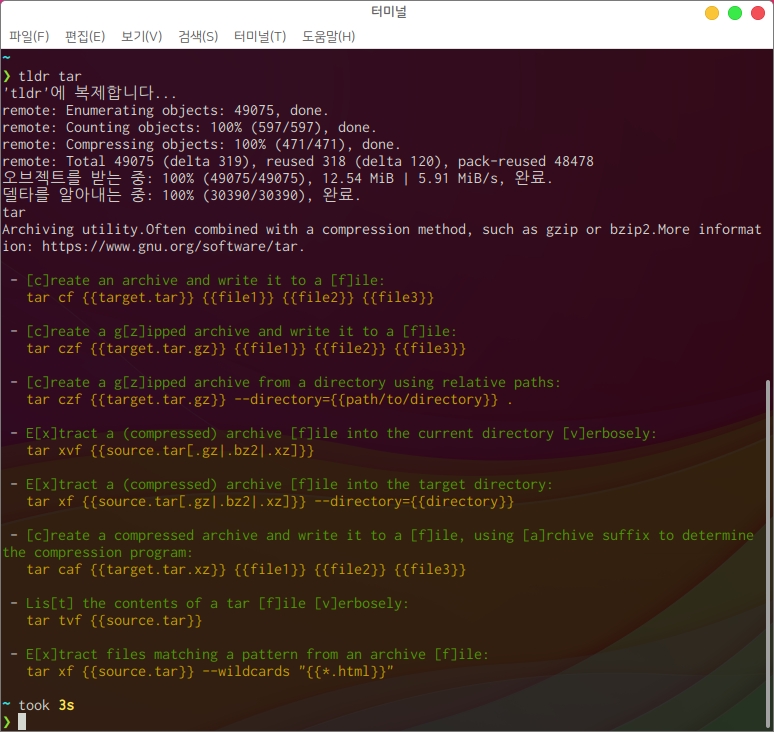Image resolution: width=774 pixels, height=732 pixels.
Task: Click the 터미널 window title bar text
Action: click(387, 12)
